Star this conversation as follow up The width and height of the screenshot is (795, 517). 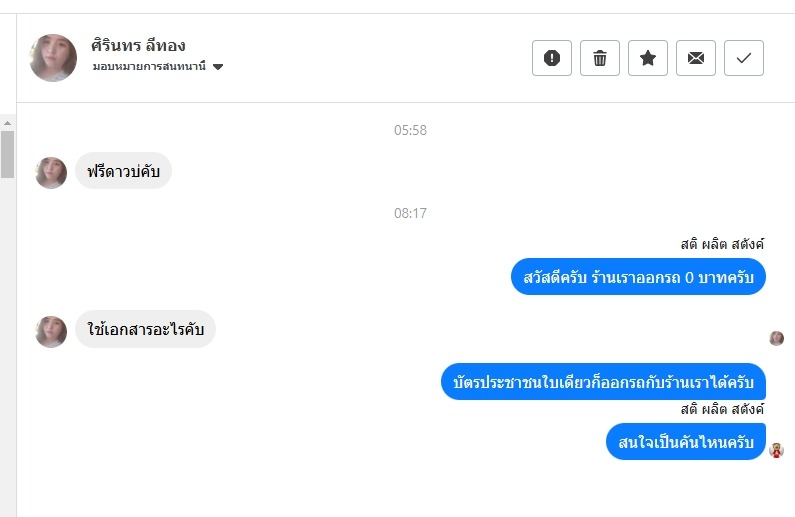647,58
